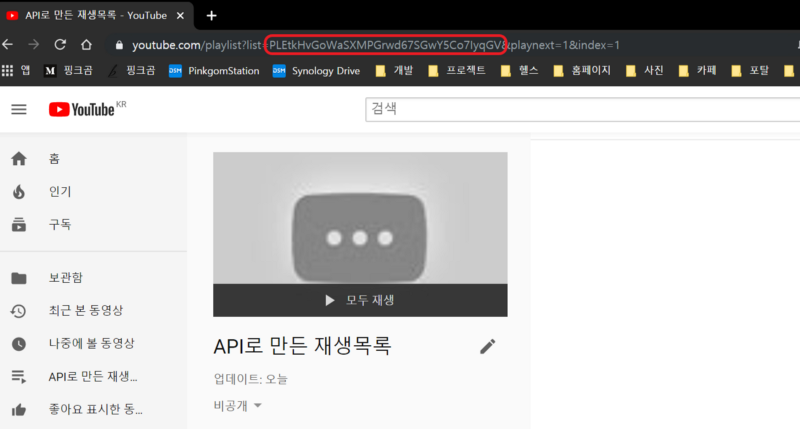Select the API로 만든 재생목록 - YouTube tab
800x429 pixels.
tap(96, 16)
